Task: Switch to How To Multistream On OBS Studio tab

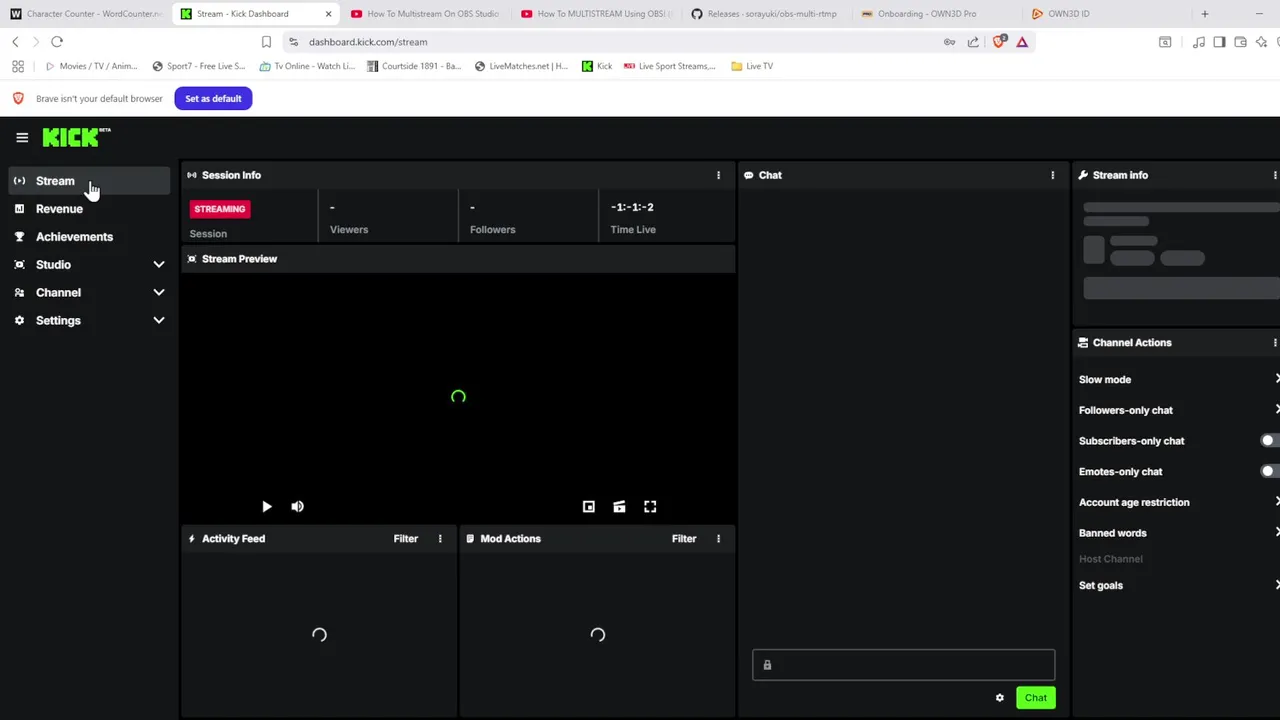Action: click(x=425, y=14)
